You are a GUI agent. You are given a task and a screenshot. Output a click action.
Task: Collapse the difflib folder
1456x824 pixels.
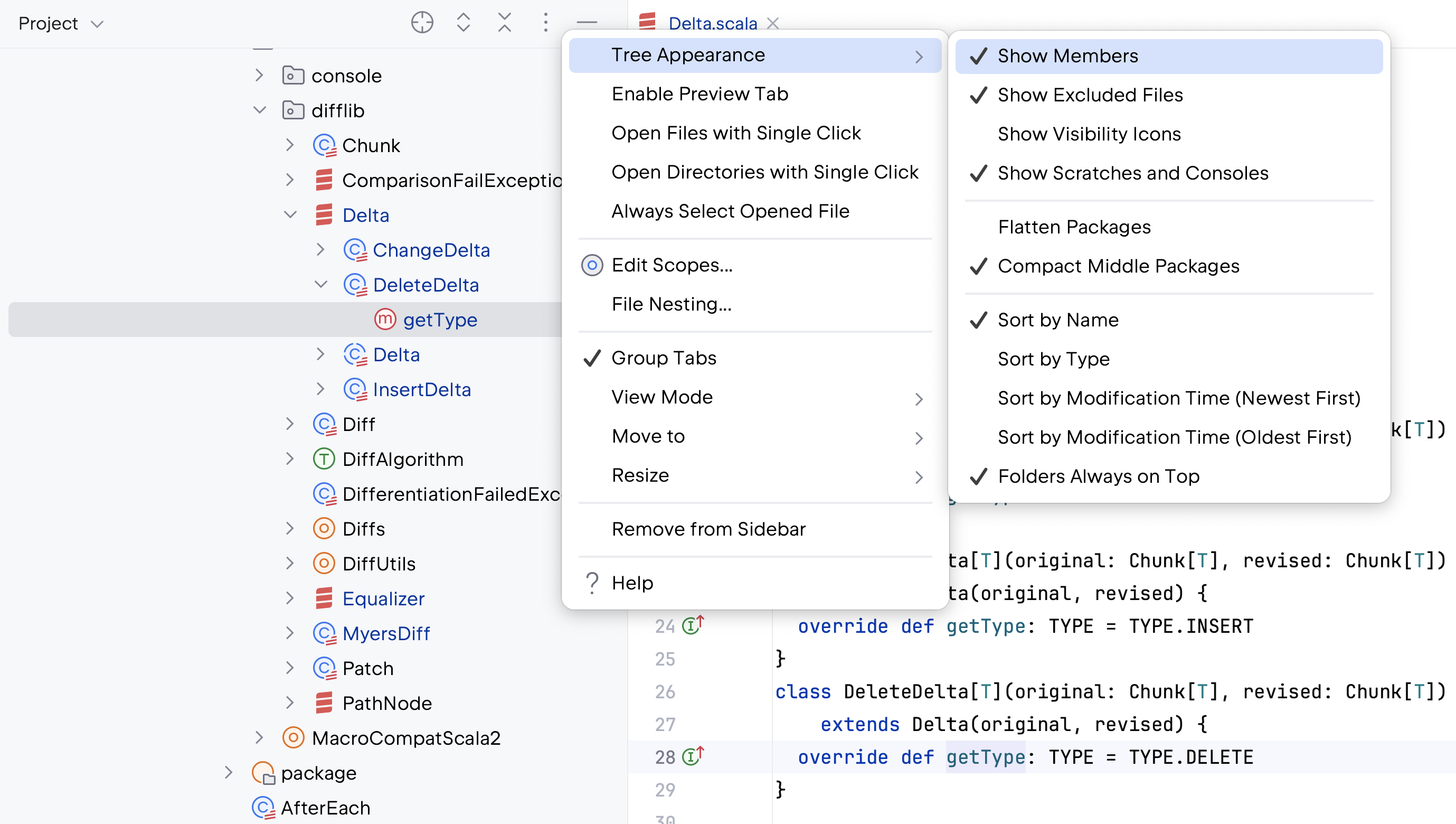(260, 110)
